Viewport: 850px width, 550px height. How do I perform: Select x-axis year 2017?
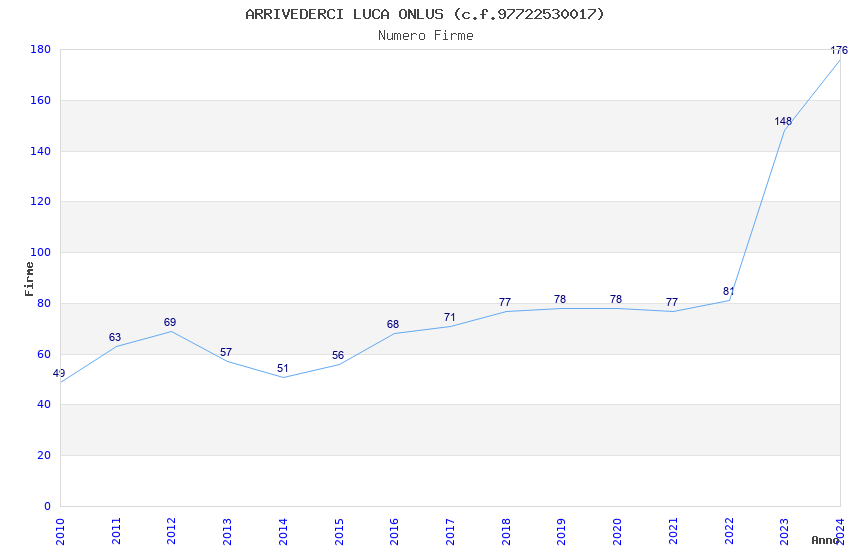450,532
